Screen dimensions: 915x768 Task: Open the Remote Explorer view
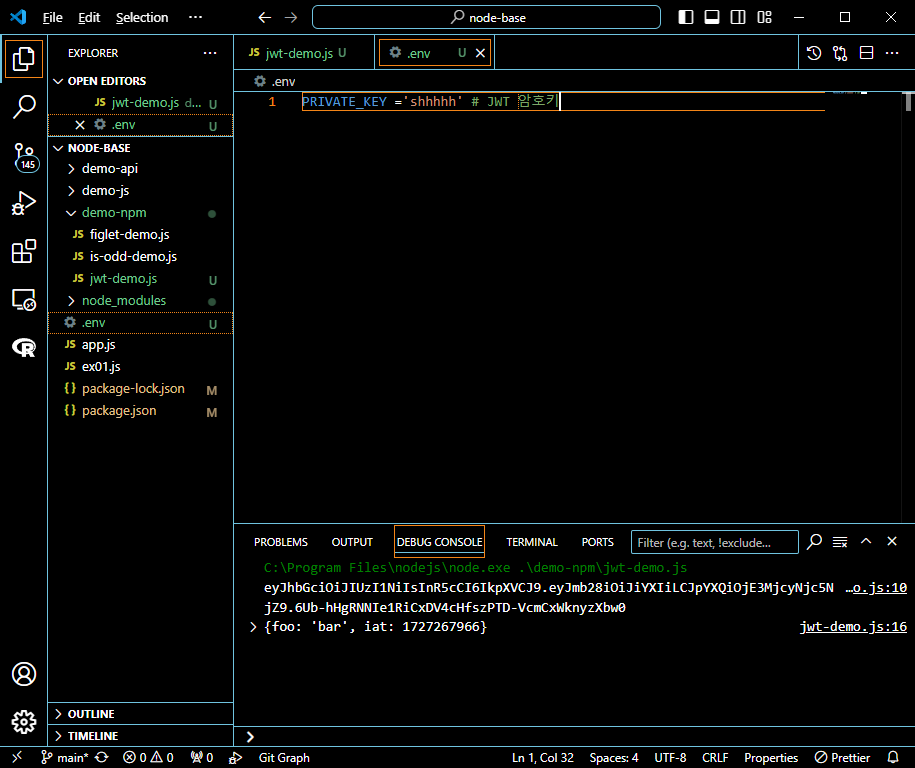23,300
